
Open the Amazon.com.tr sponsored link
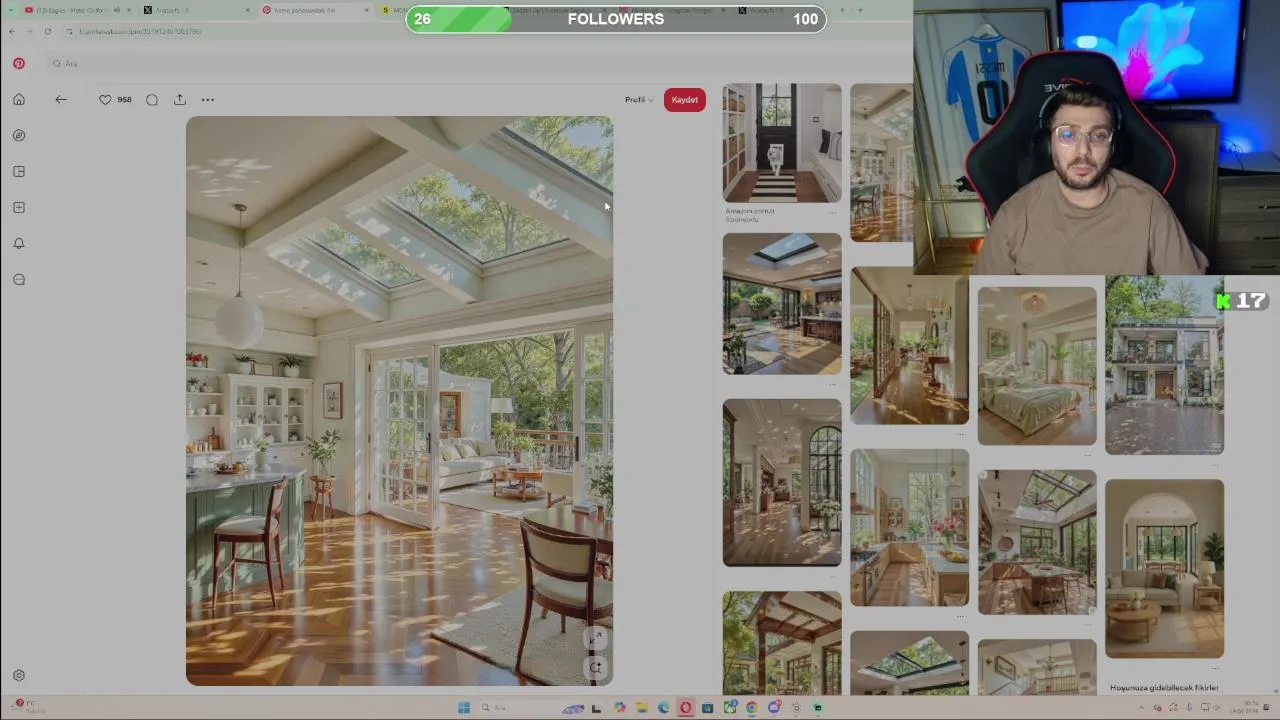coord(750,211)
